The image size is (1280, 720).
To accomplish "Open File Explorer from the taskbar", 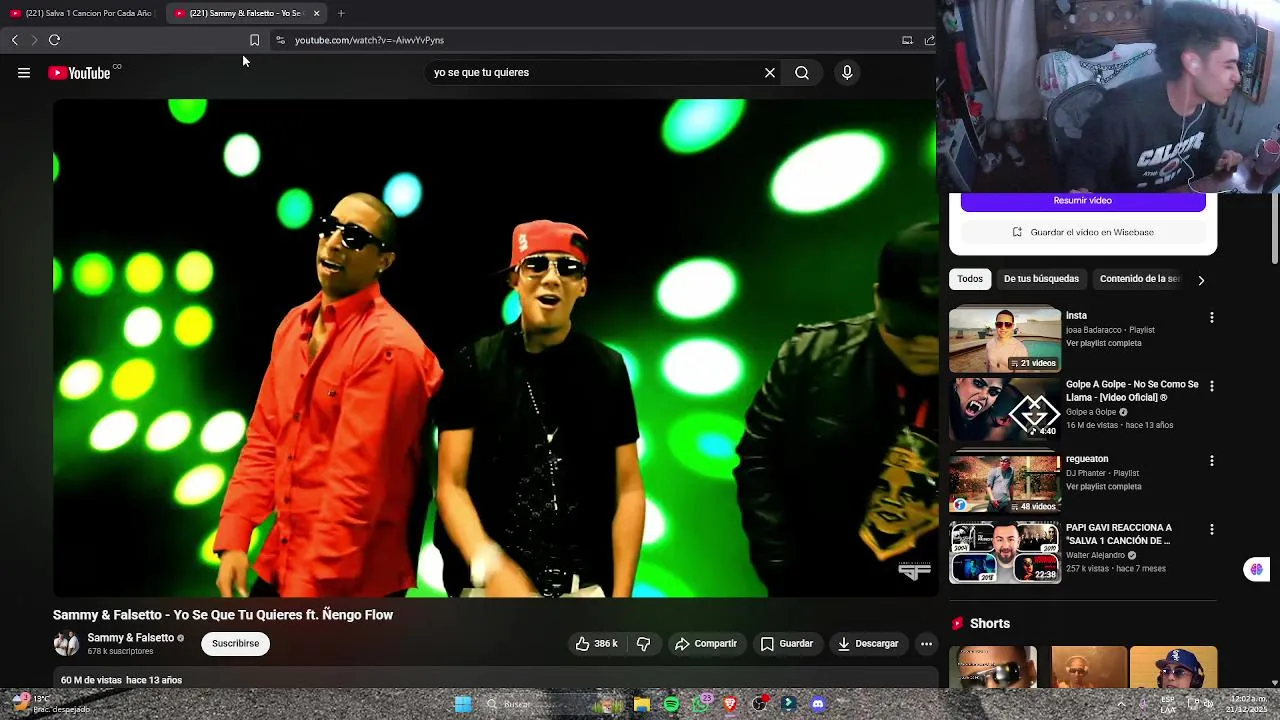I will tap(642, 704).
